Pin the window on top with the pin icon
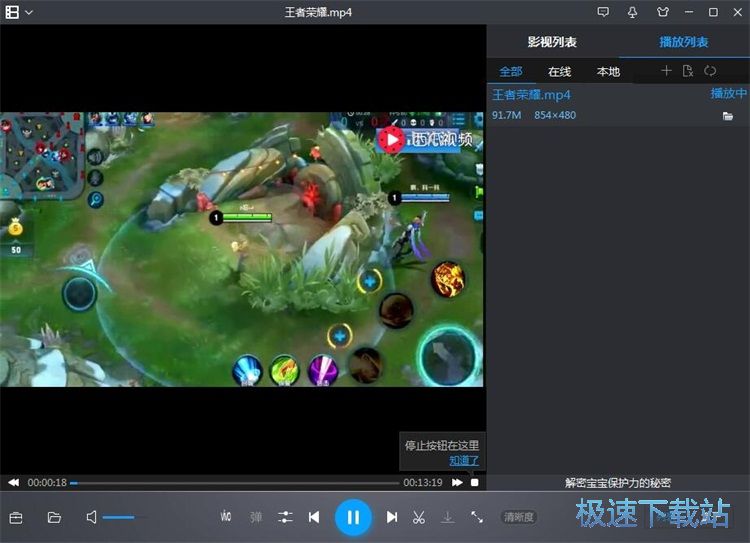Screen dimensions: 750x543 pyautogui.click(x=632, y=12)
